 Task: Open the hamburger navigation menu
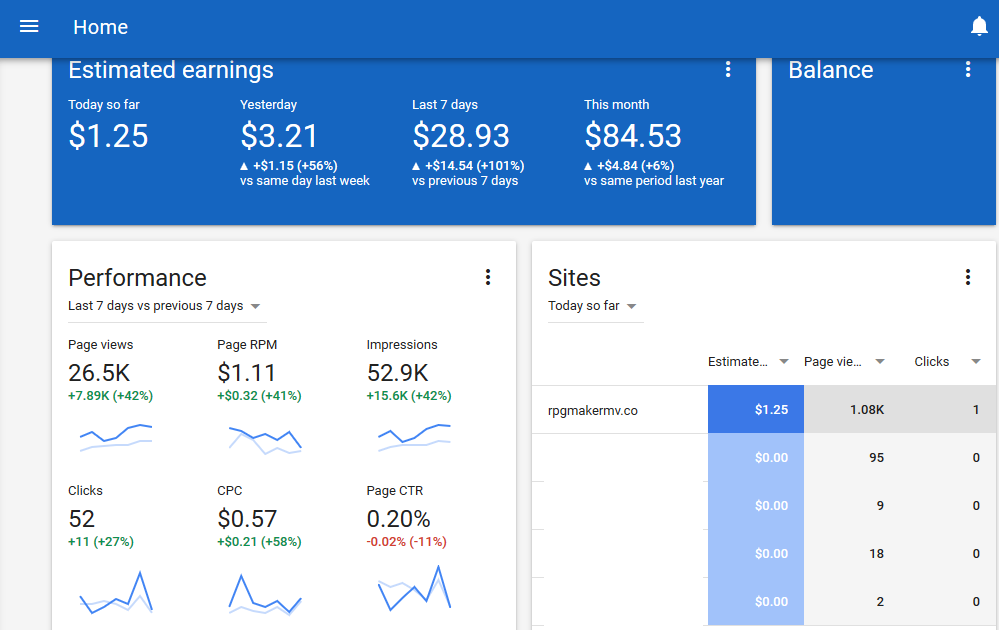(x=29, y=26)
